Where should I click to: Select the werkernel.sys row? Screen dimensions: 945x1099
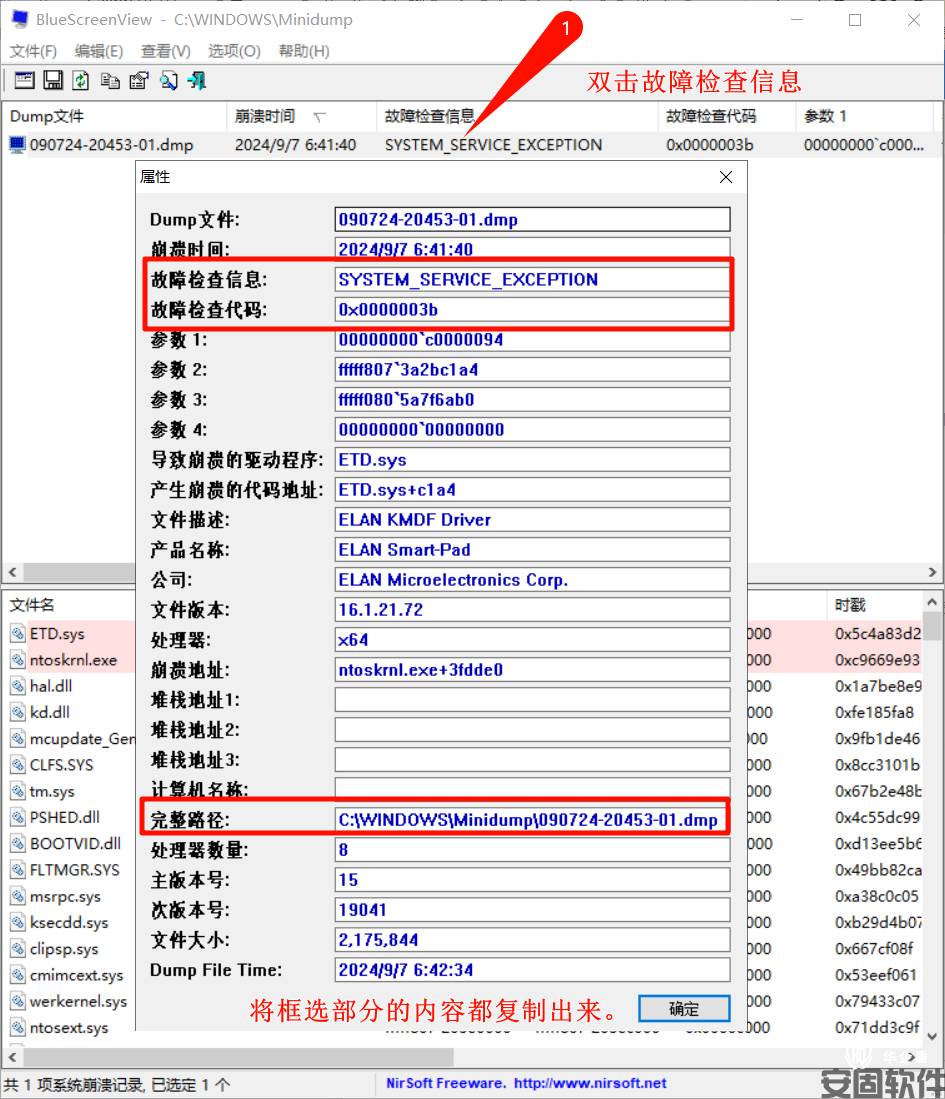point(79,1002)
